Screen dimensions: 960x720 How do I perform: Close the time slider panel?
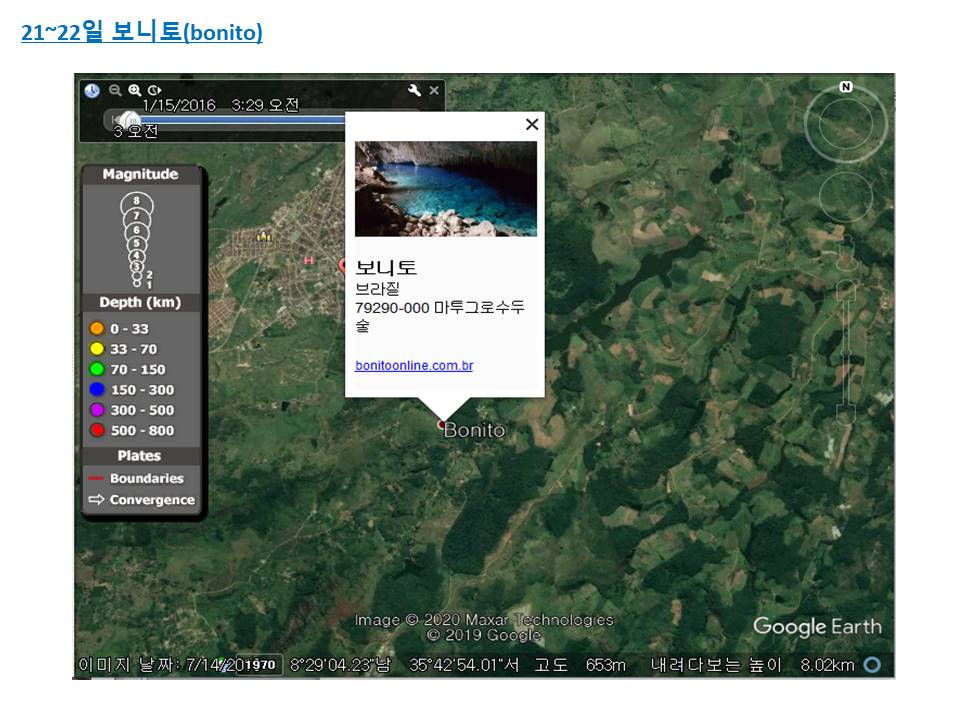coord(434,90)
